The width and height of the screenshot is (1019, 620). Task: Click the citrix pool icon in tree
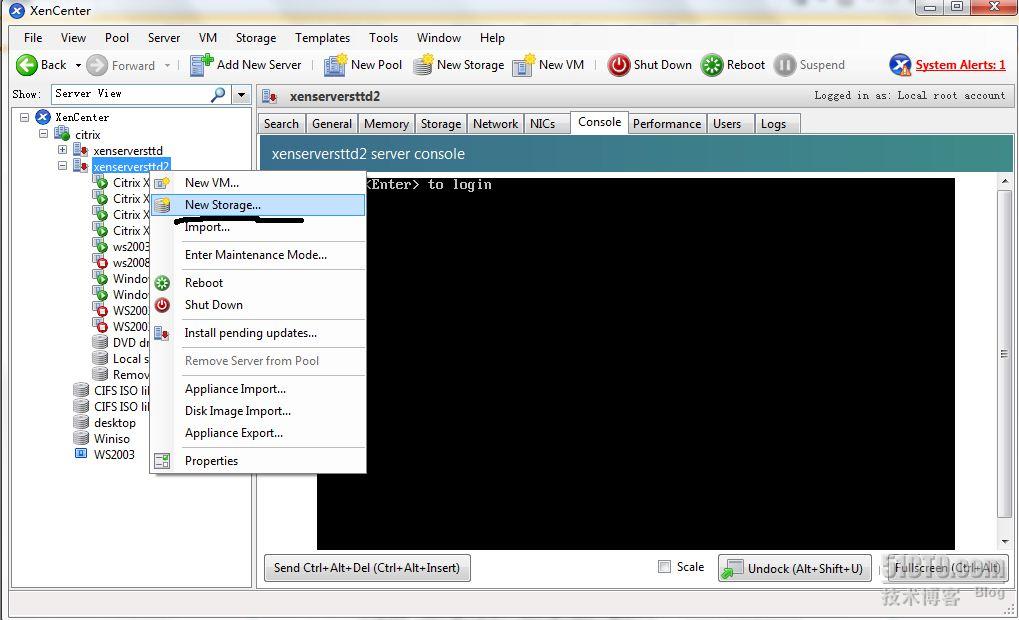tap(62, 134)
